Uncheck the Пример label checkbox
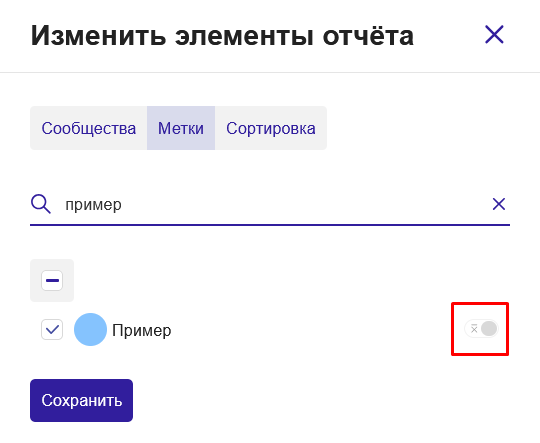The height and width of the screenshot is (443, 540). click(52, 329)
